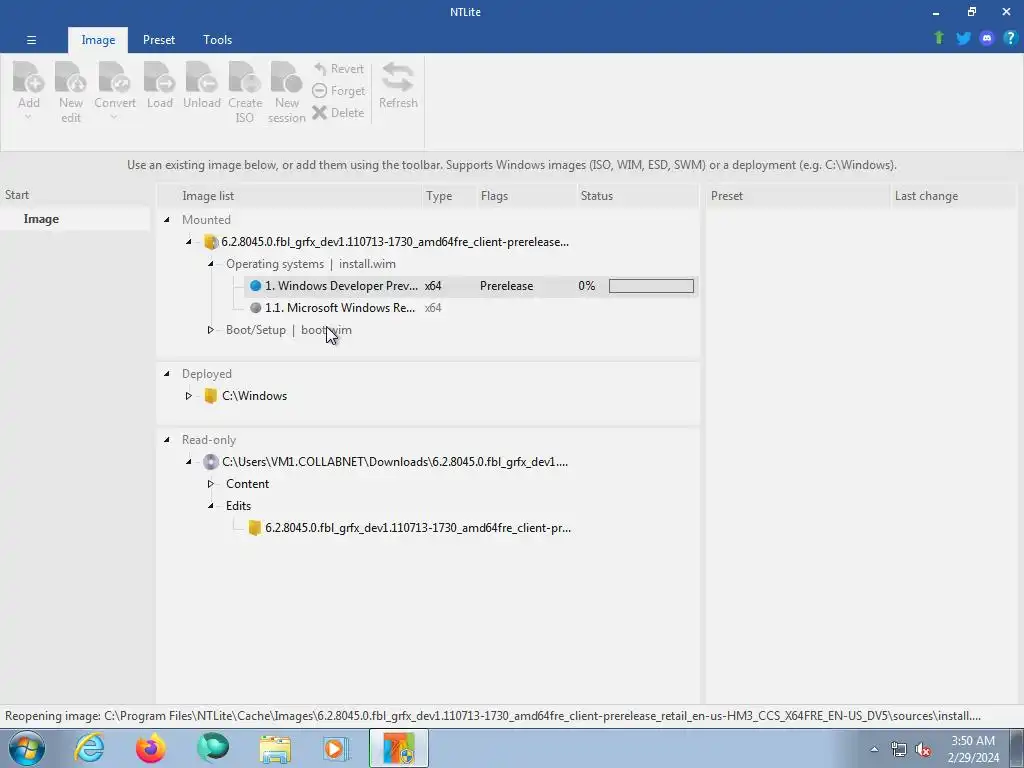The width and height of the screenshot is (1024, 768).
Task: Expand the C:\Windows deployment node
Action: click(x=189, y=396)
